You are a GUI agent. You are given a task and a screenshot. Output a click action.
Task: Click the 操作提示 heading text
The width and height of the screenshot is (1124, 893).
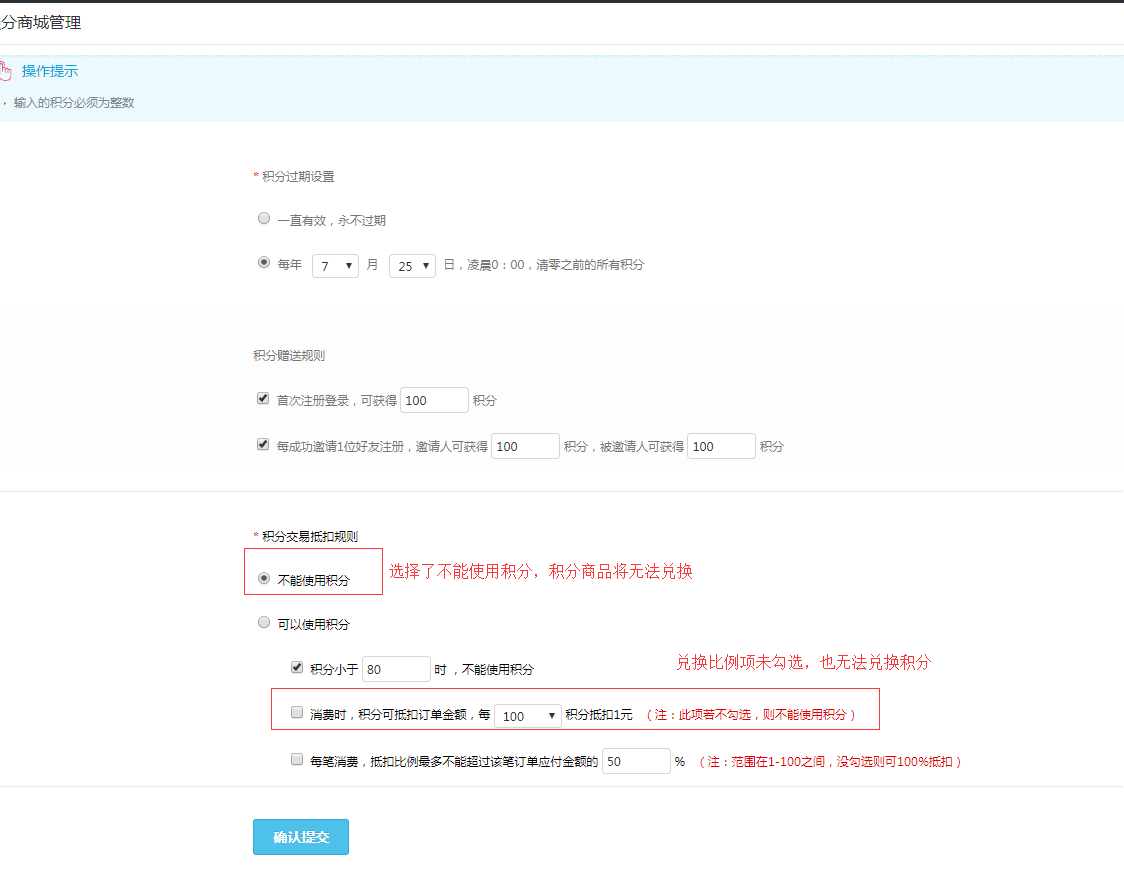coord(50,71)
